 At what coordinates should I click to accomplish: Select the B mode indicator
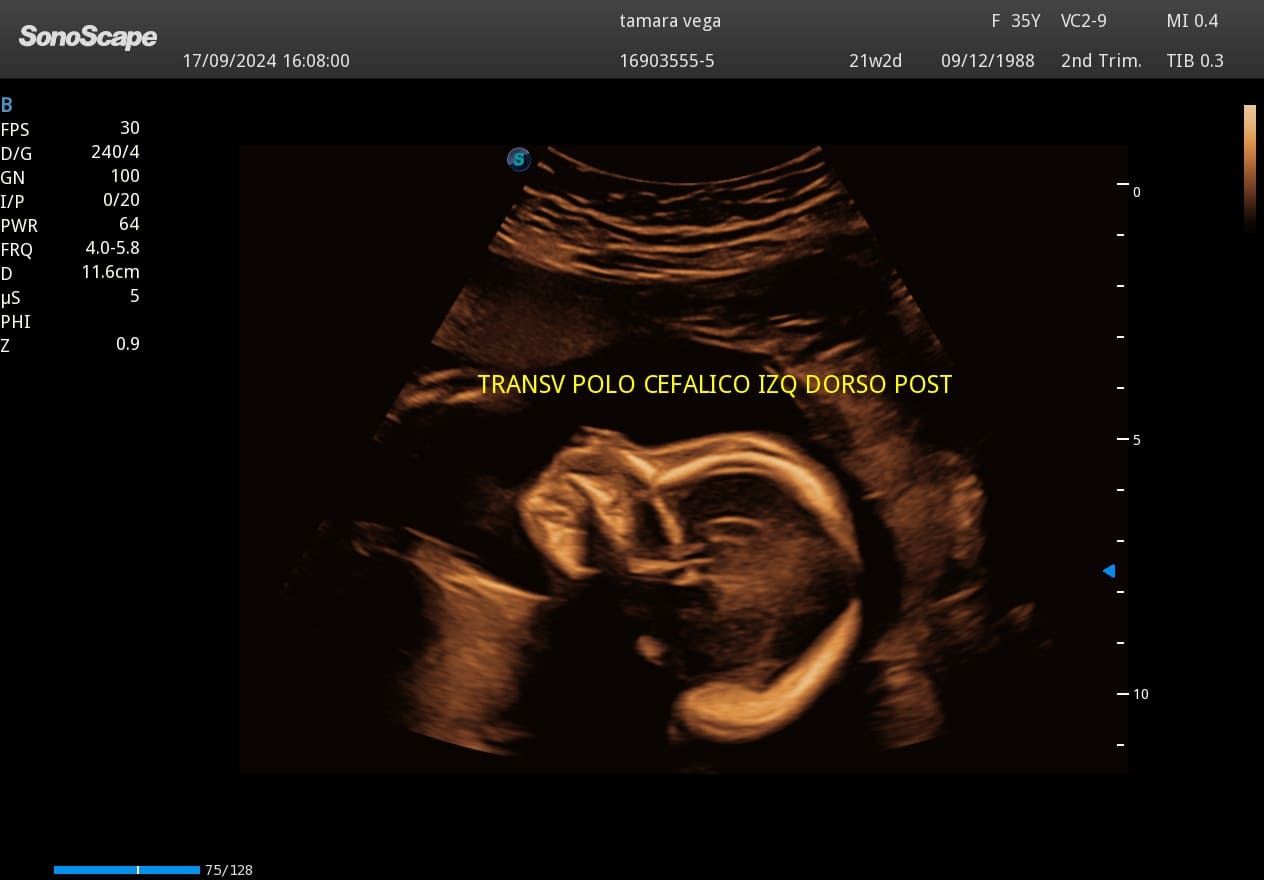[7, 105]
